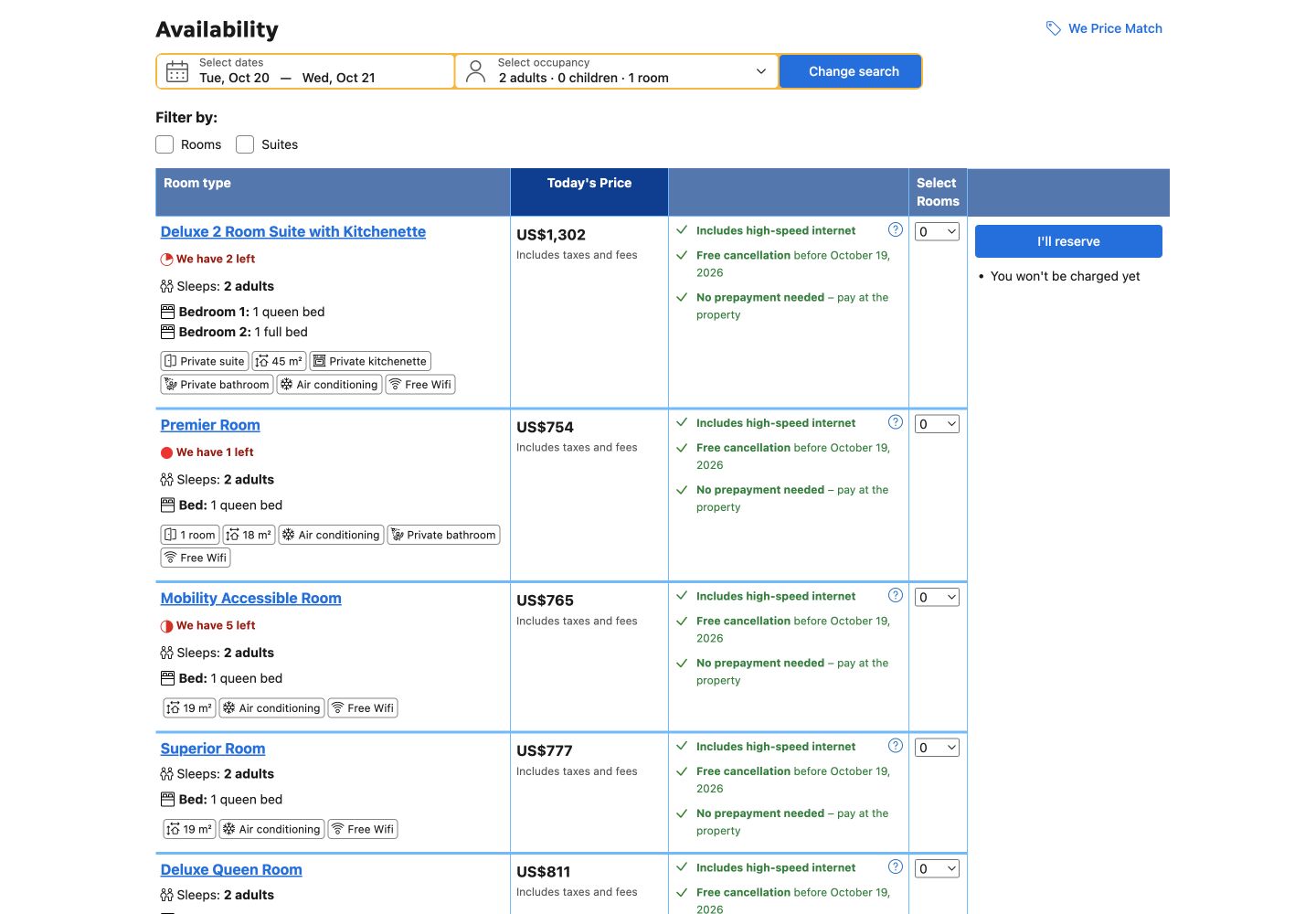The width and height of the screenshot is (1316, 914).
Task: Click the Free Wifi badge in the Premier Room row
Action: [196, 558]
